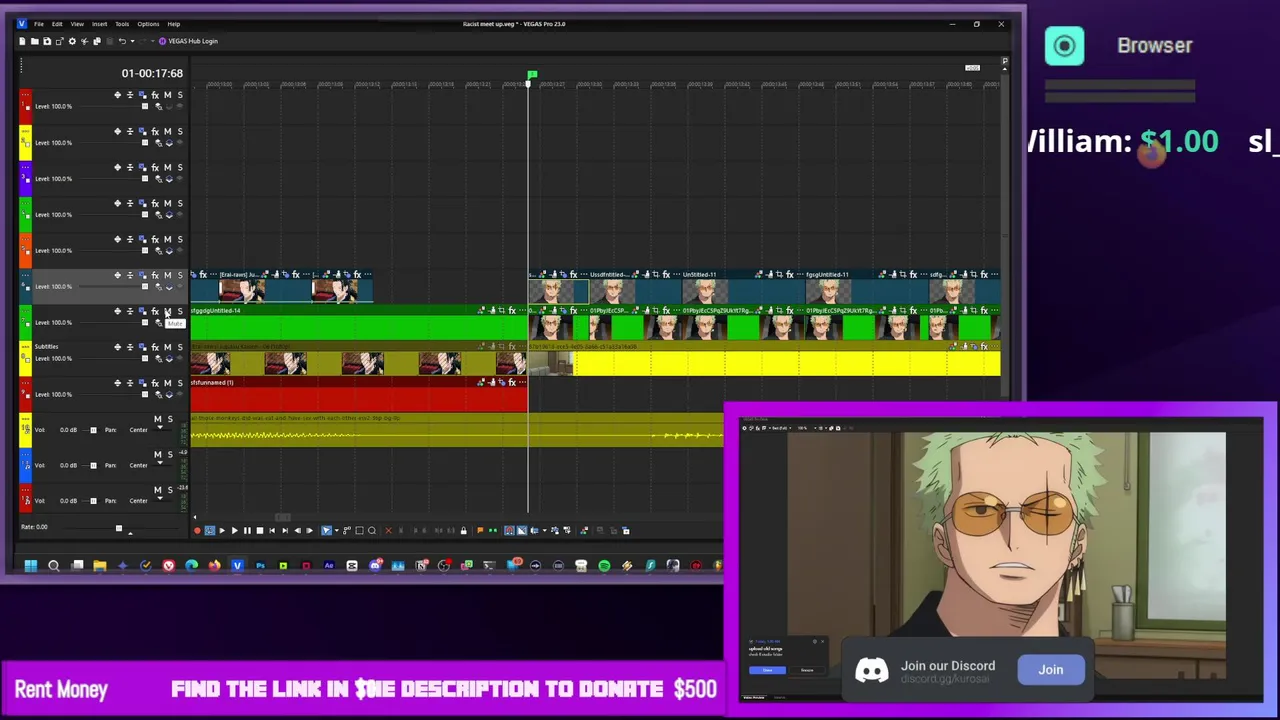
Task: Open the Tools menu
Action: point(122,24)
